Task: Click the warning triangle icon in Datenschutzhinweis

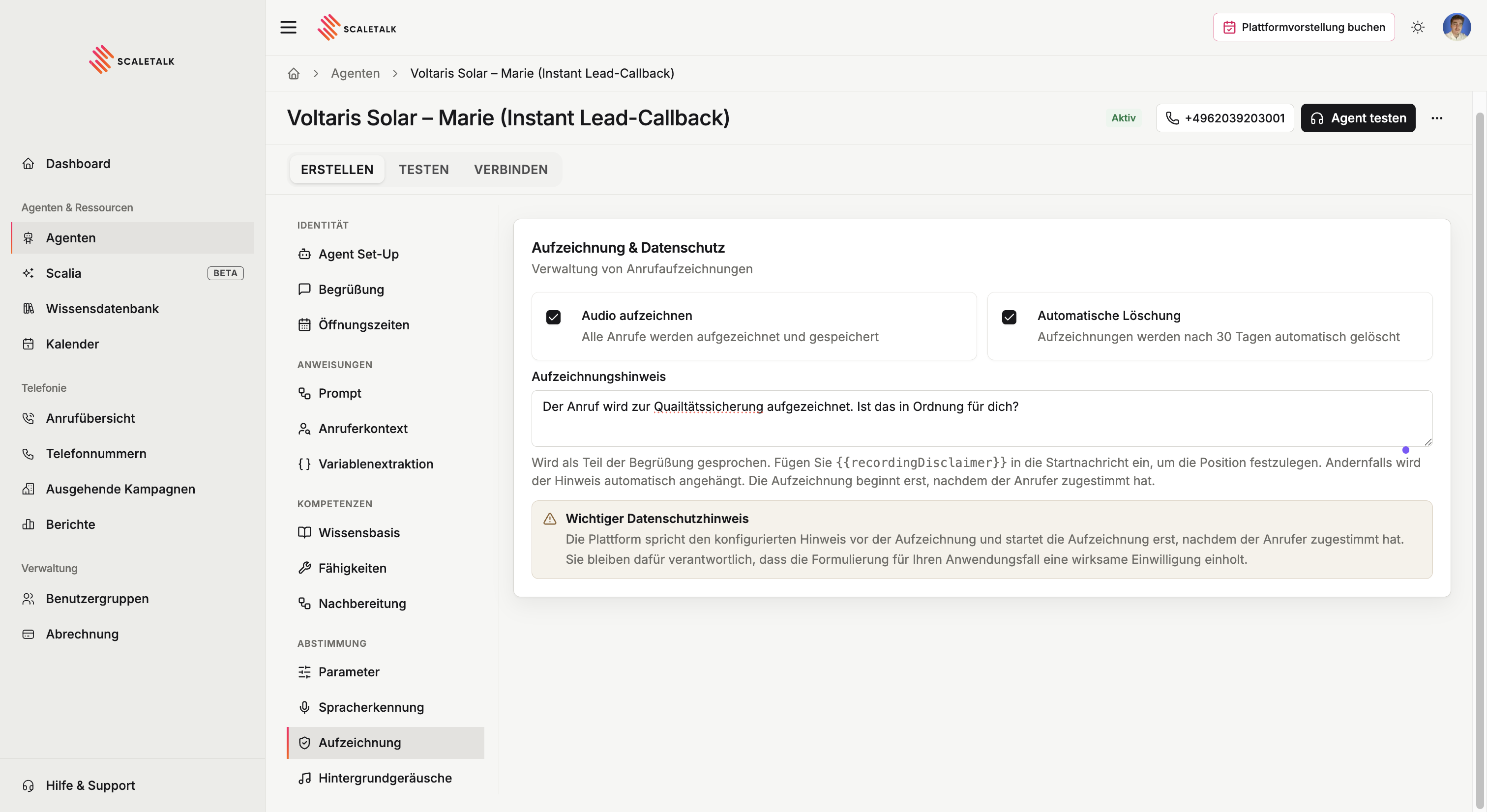Action: pos(550,519)
